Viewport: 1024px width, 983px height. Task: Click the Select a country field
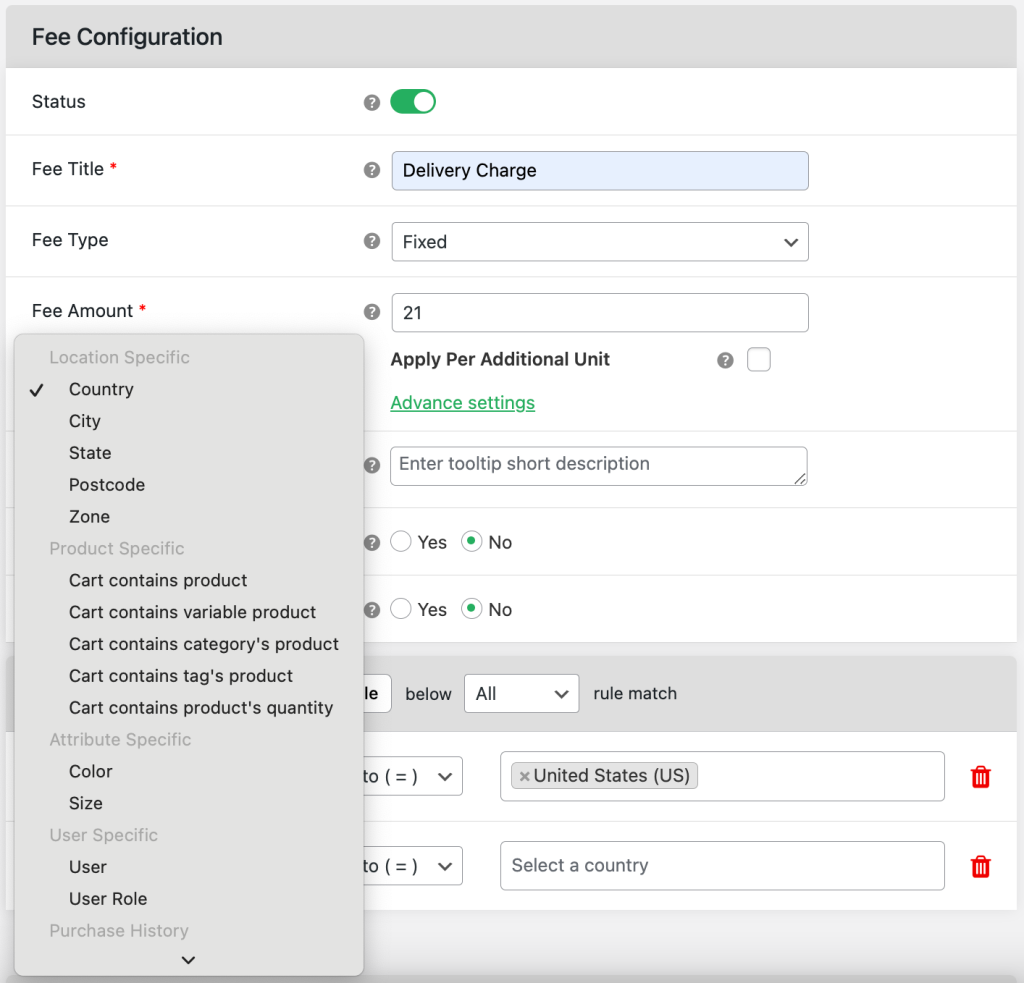(722, 865)
